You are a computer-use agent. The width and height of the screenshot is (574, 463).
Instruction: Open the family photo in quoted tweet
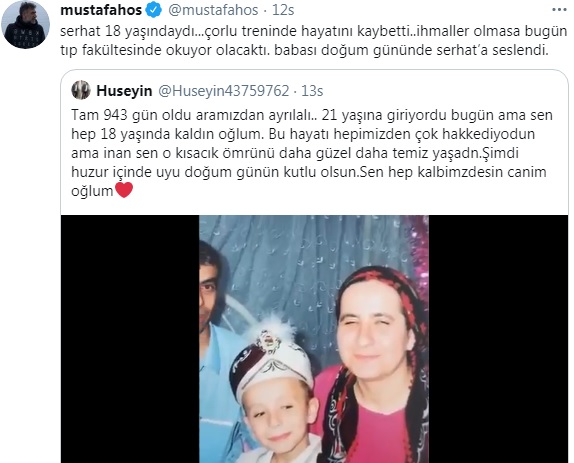pyautogui.click(x=314, y=339)
